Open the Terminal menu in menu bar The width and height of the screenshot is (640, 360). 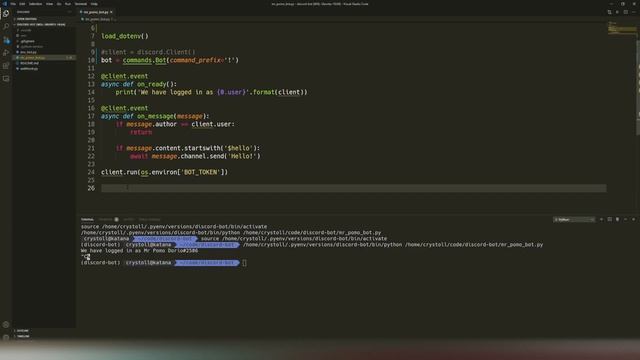pos(81,4)
